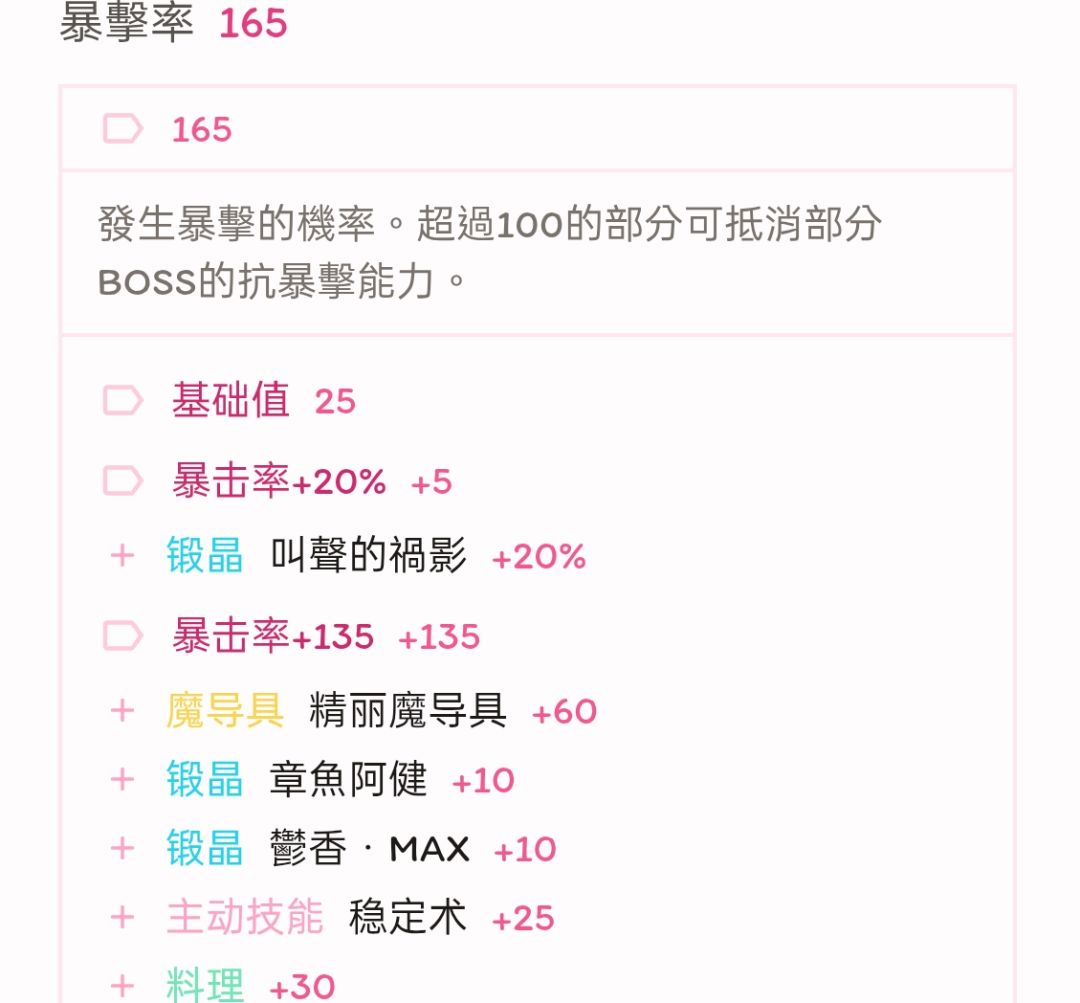Expand the 精丽魔导具 entry plus icon
Viewport: 1080px width, 1003px height.
tap(122, 711)
